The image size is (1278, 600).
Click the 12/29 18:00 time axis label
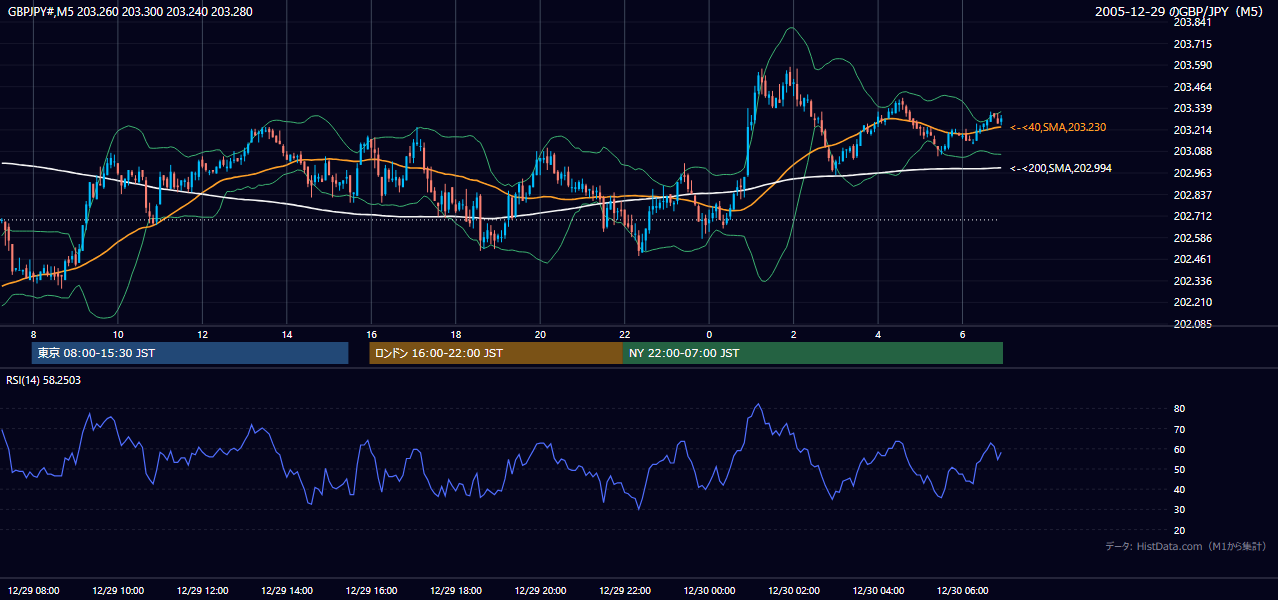coord(456,591)
